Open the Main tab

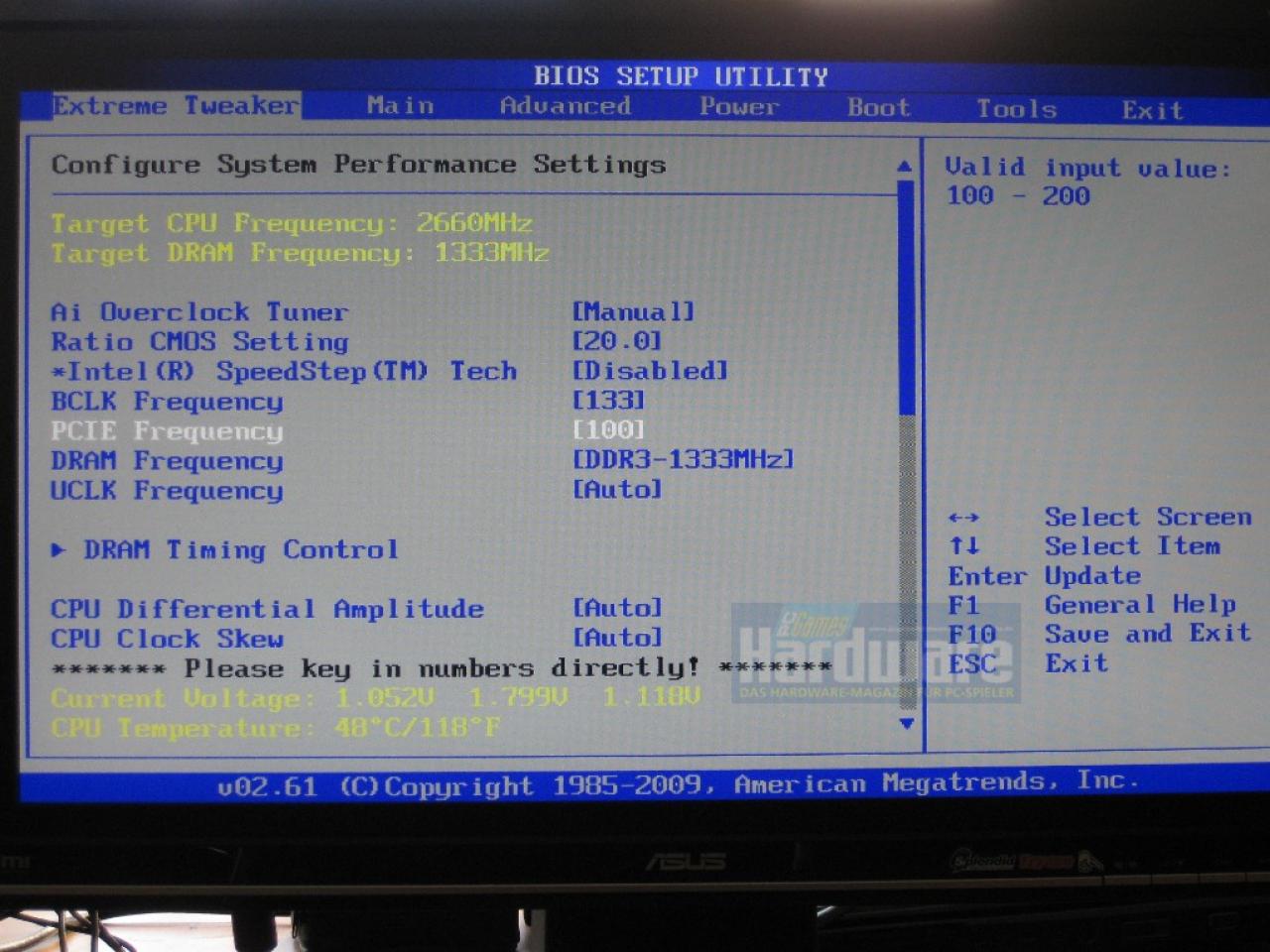tap(400, 105)
